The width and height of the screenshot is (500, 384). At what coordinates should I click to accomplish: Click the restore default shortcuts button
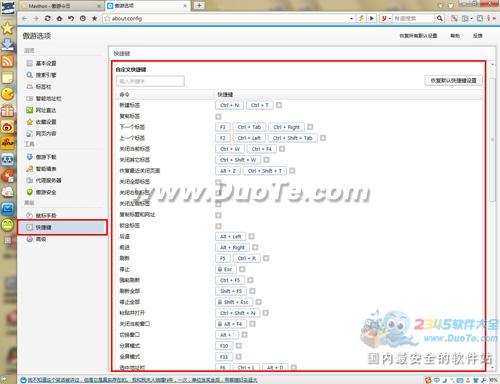pos(453,81)
